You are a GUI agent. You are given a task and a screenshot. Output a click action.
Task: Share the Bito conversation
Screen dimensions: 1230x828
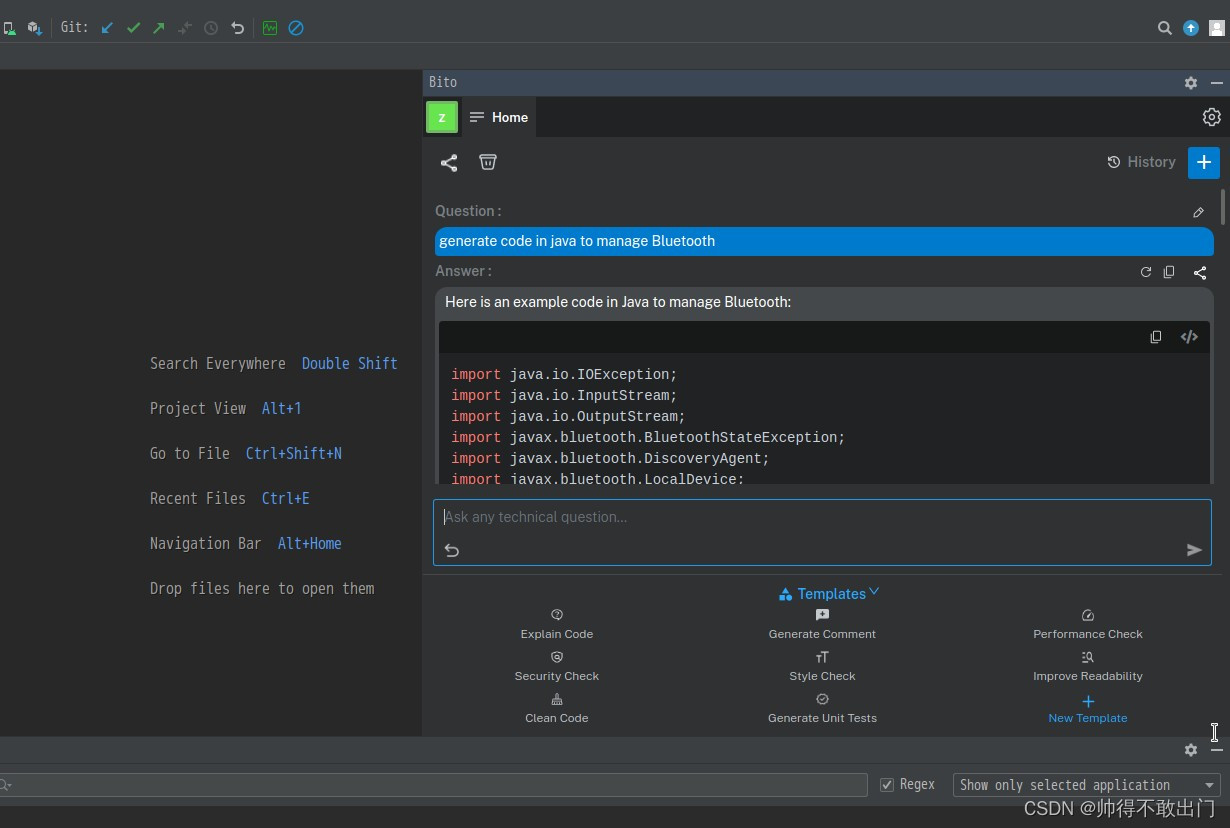[449, 162]
